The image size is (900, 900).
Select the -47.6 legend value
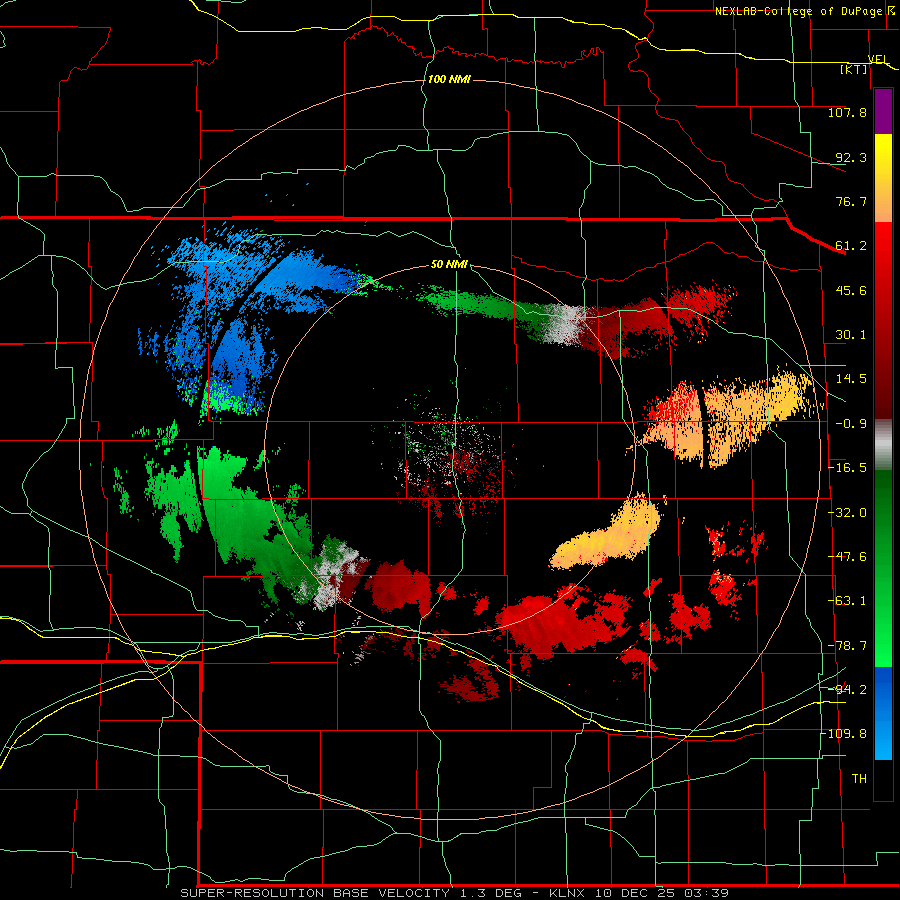click(847, 557)
